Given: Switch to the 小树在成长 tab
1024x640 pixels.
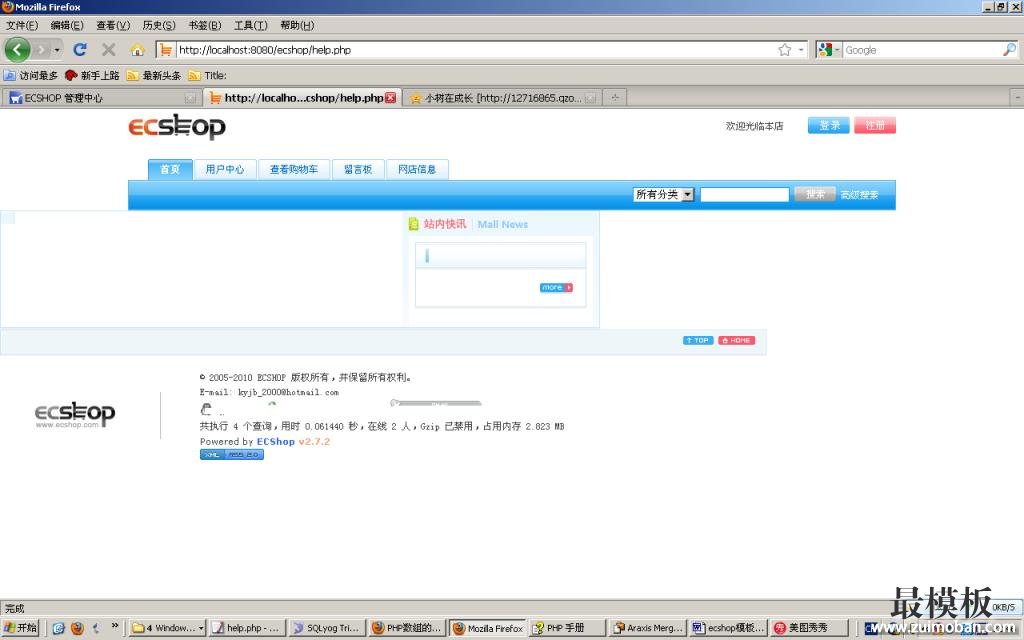Looking at the screenshot, I should 503,98.
